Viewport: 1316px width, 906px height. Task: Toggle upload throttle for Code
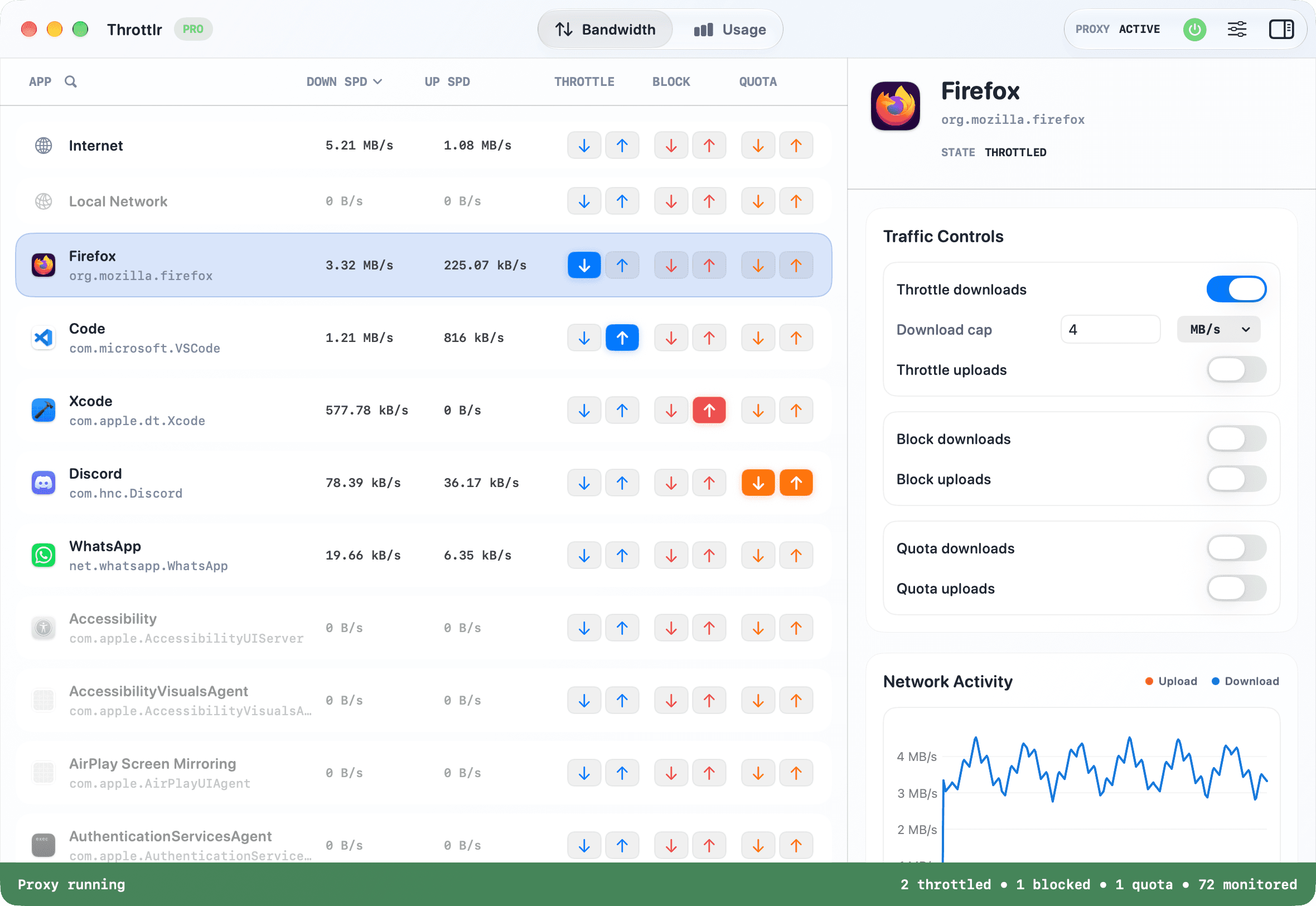(x=622, y=338)
